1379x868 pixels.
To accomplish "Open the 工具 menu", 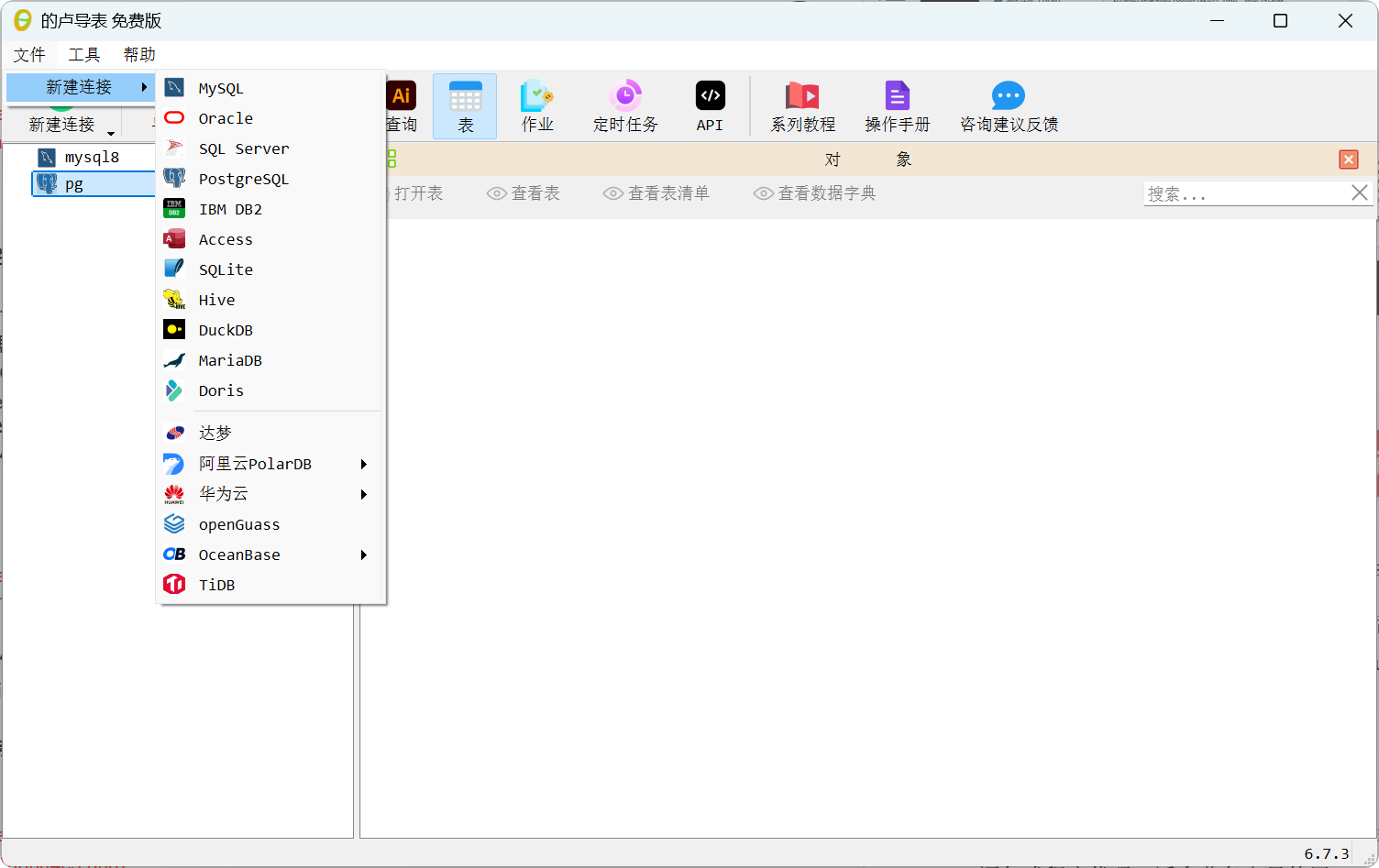I will coord(84,54).
